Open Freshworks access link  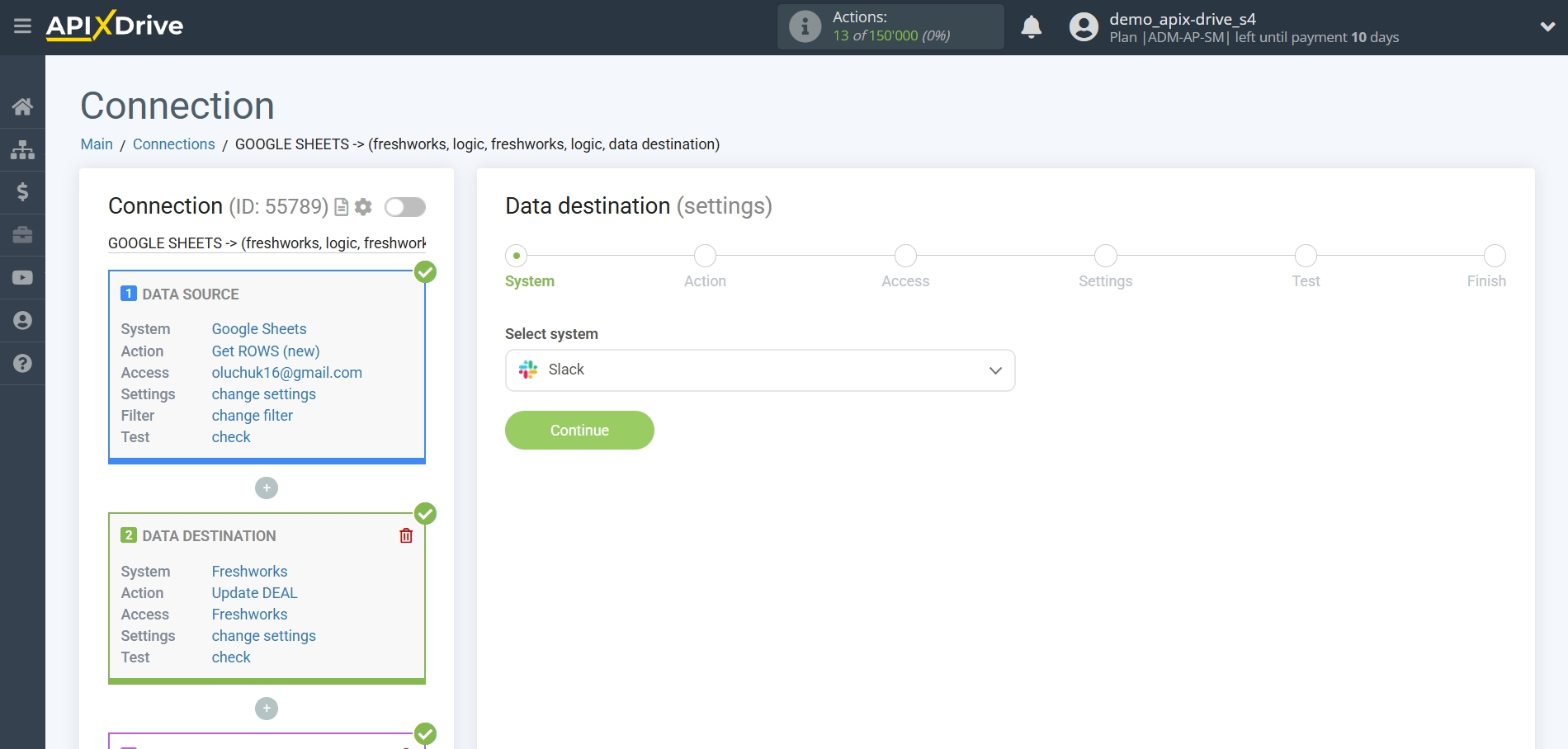coord(250,615)
